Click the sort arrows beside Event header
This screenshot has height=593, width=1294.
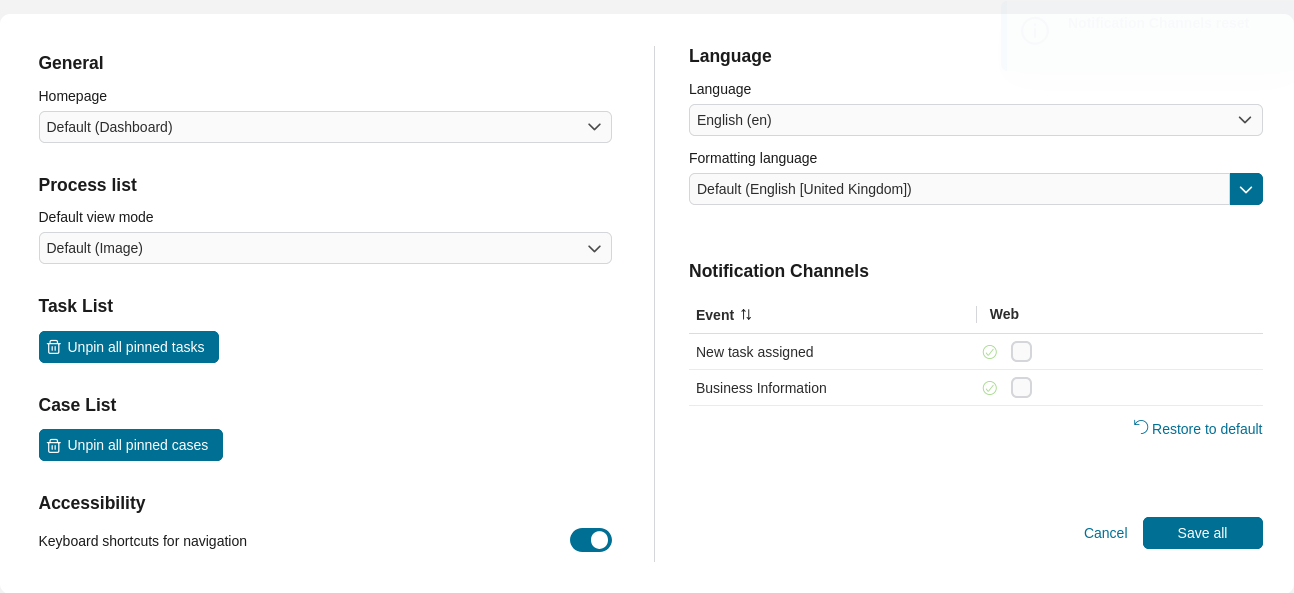pyautogui.click(x=746, y=314)
